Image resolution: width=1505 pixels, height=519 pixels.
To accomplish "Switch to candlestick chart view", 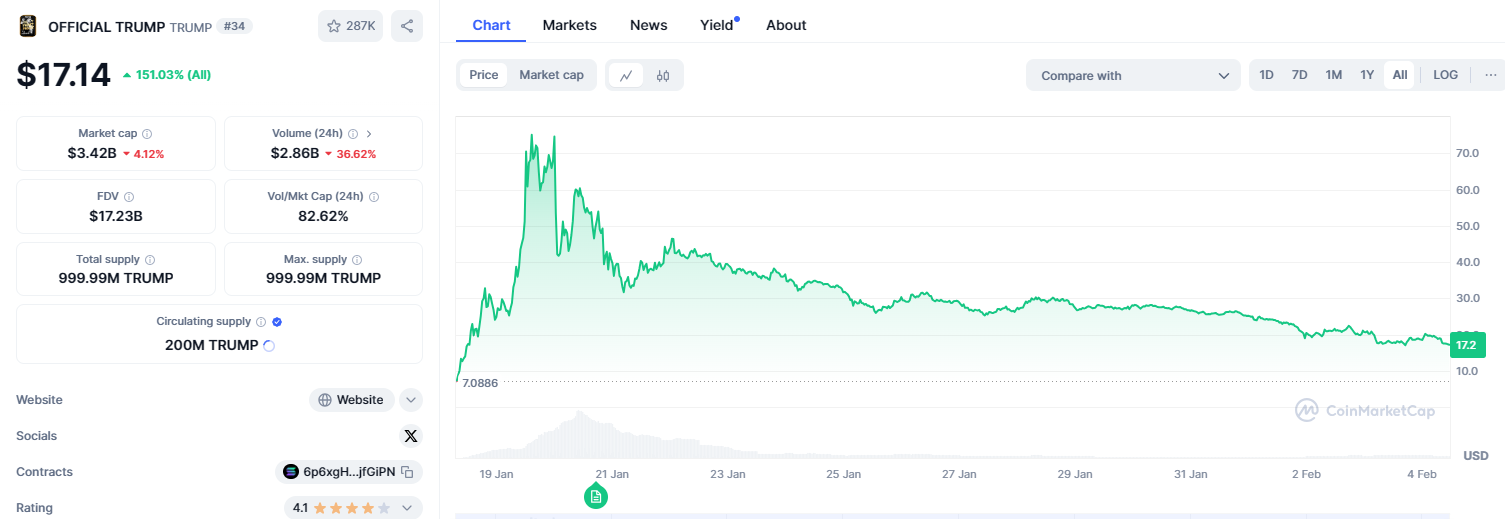I will pyautogui.click(x=663, y=75).
